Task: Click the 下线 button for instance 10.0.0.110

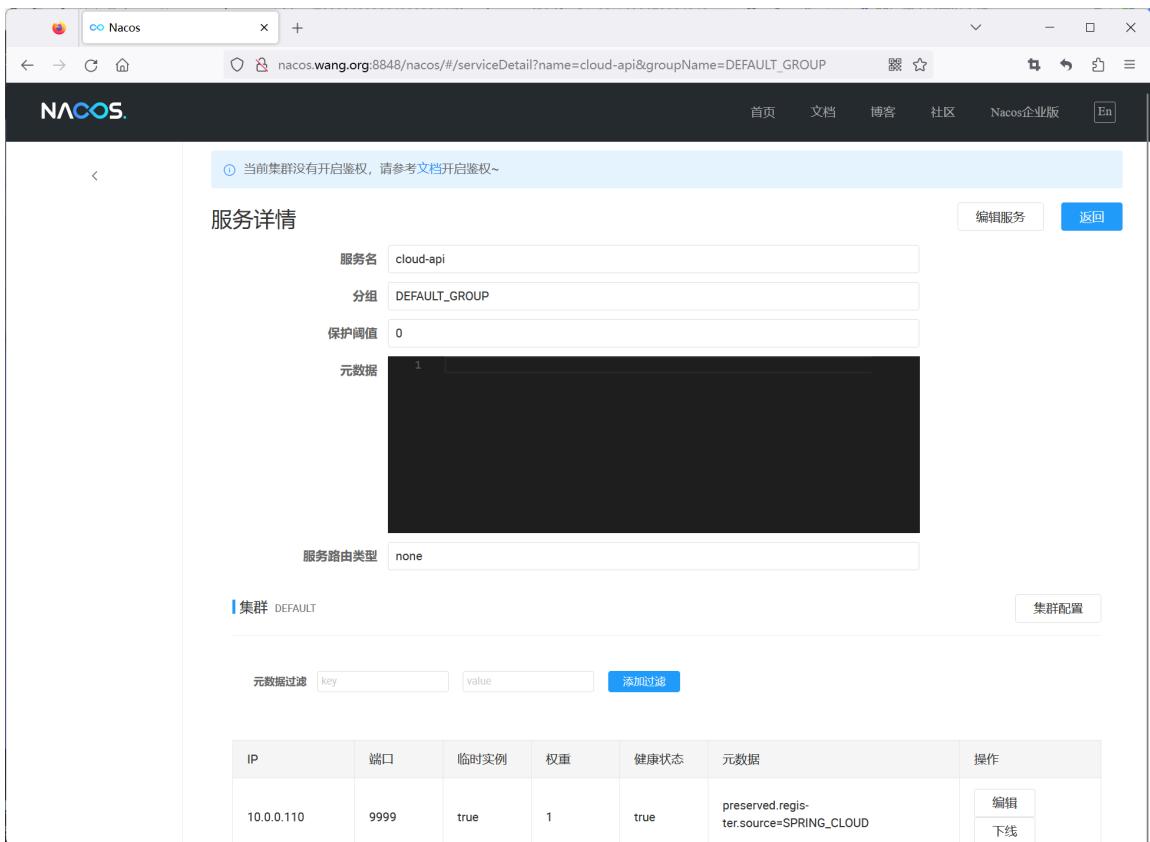Action: (x=1005, y=830)
